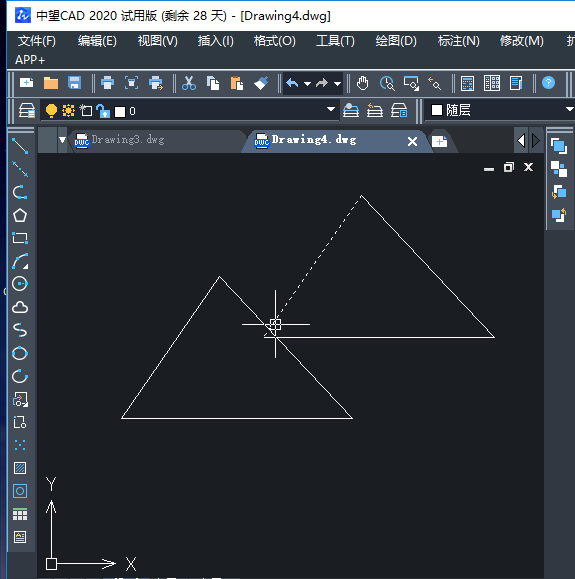Select the Table tool
The image size is (575, 579).
pyautogui.click(x=20, y=514)
